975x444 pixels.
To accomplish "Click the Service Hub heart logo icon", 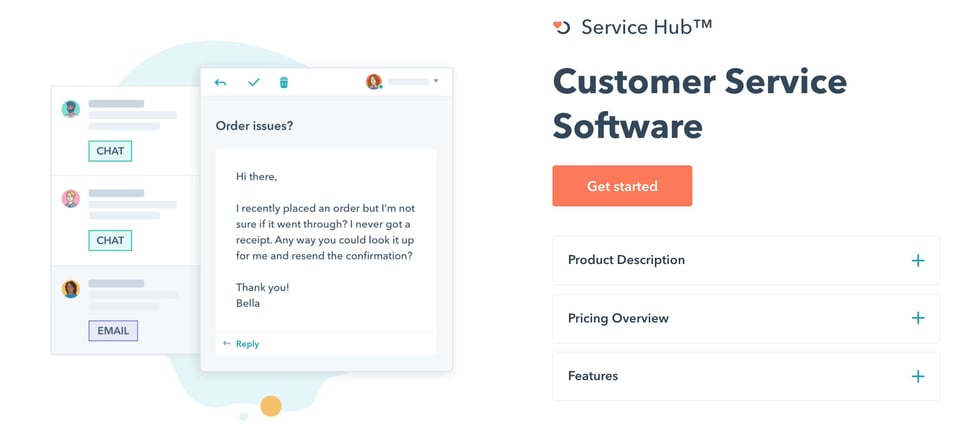I will (x=562, y=27).
